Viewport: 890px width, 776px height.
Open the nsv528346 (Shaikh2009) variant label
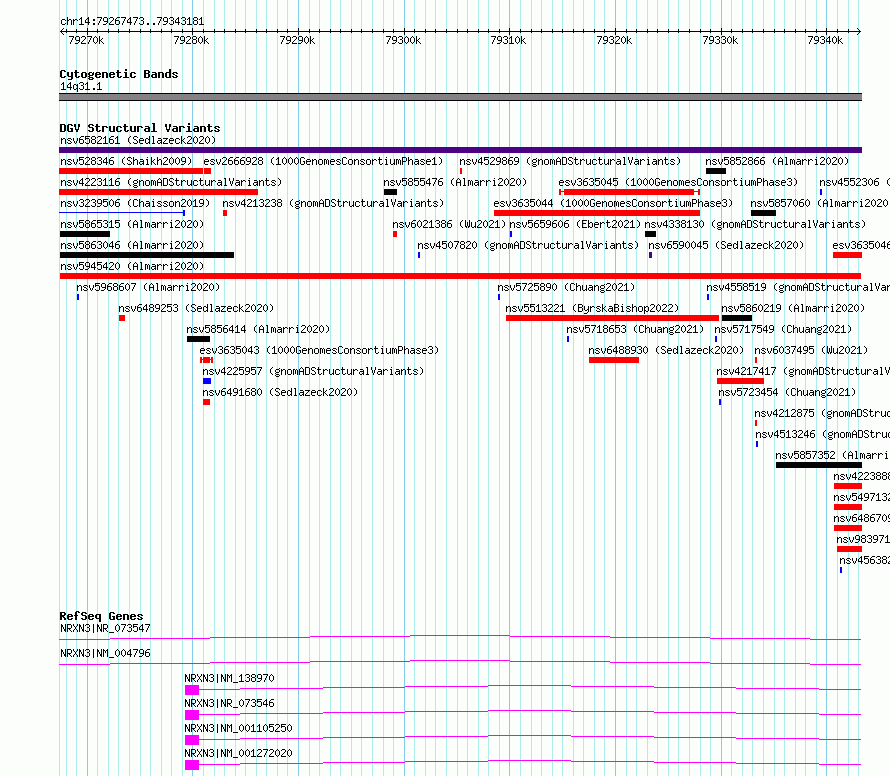126,161
